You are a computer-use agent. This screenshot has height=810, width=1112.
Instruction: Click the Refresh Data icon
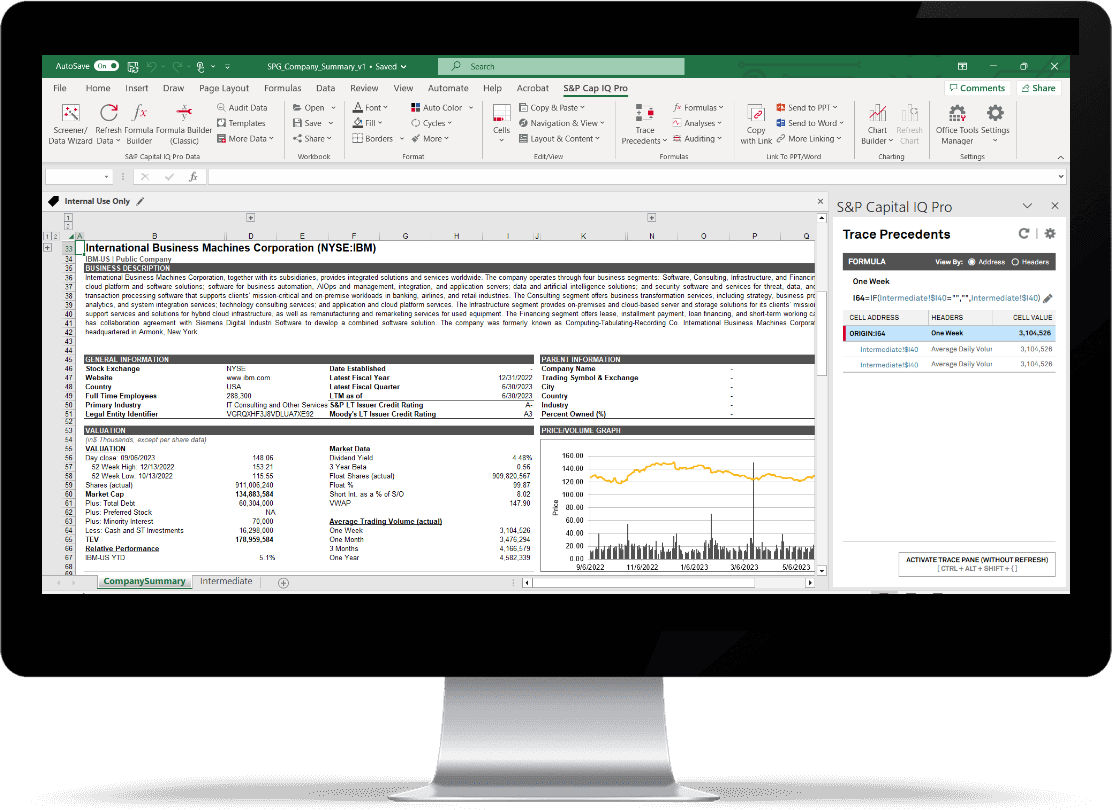109,113
